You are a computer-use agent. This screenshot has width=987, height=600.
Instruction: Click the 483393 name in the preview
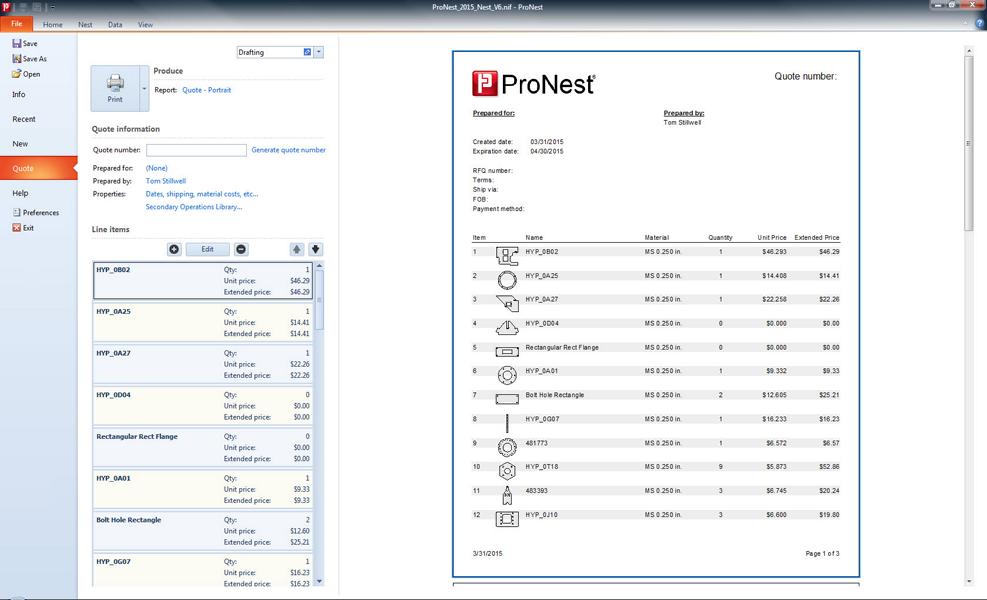pyautogui.click(x=536, y=490)
